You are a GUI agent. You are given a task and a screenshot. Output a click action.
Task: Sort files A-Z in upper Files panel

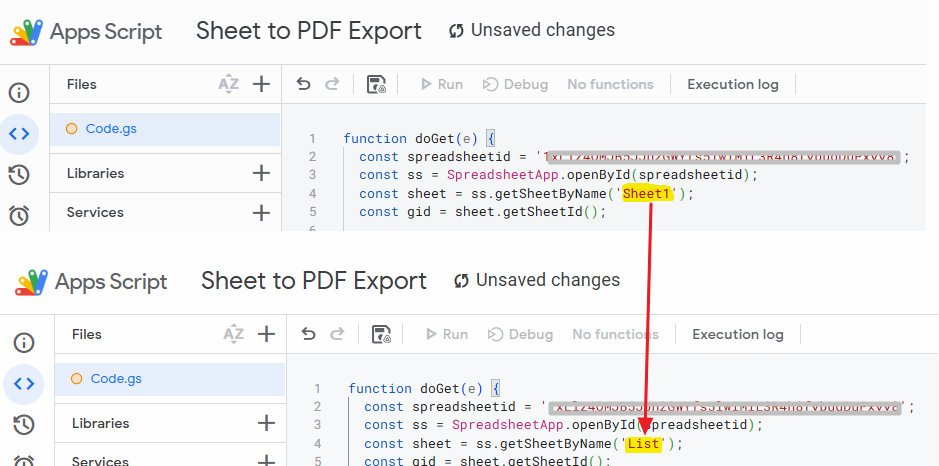pos(229,84)
